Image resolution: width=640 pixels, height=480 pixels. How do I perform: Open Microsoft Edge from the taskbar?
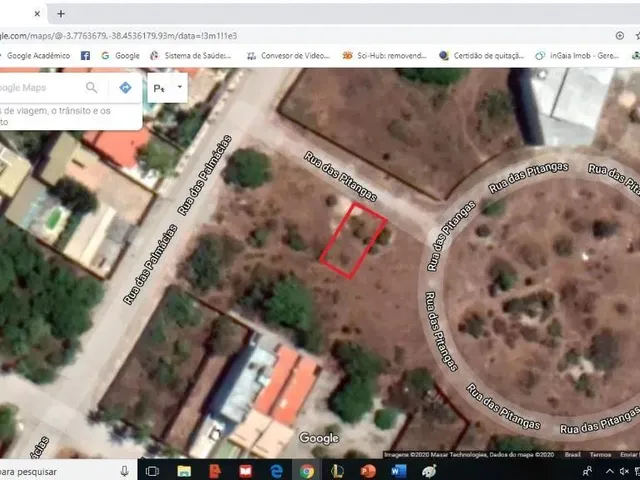coord(276,471)
